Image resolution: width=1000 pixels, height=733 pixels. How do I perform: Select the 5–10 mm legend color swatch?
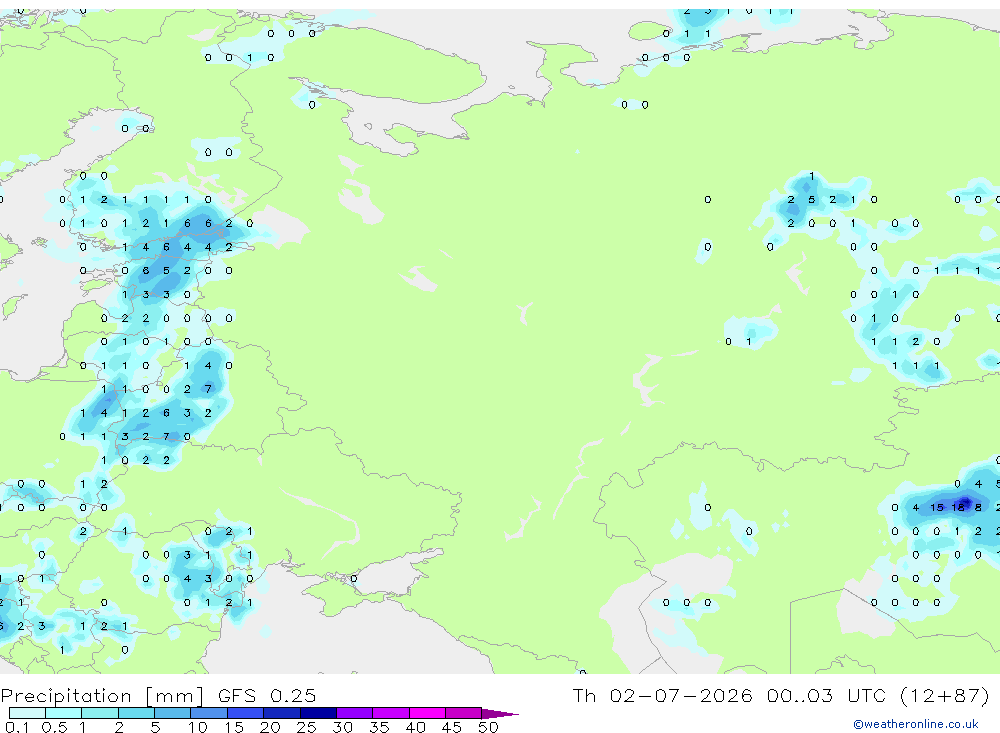pos(172,713)
